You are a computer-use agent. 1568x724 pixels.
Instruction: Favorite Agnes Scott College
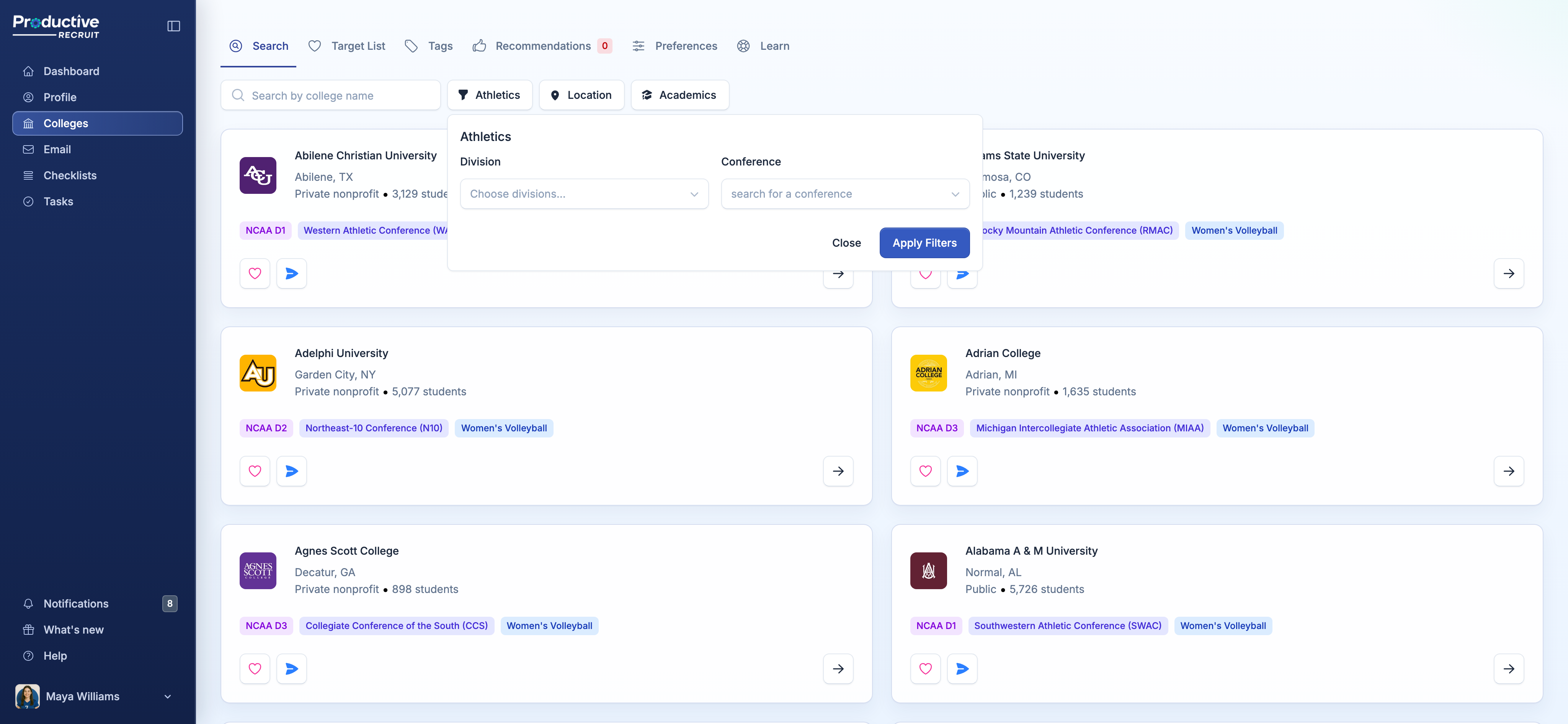click(x=255, y=668)
